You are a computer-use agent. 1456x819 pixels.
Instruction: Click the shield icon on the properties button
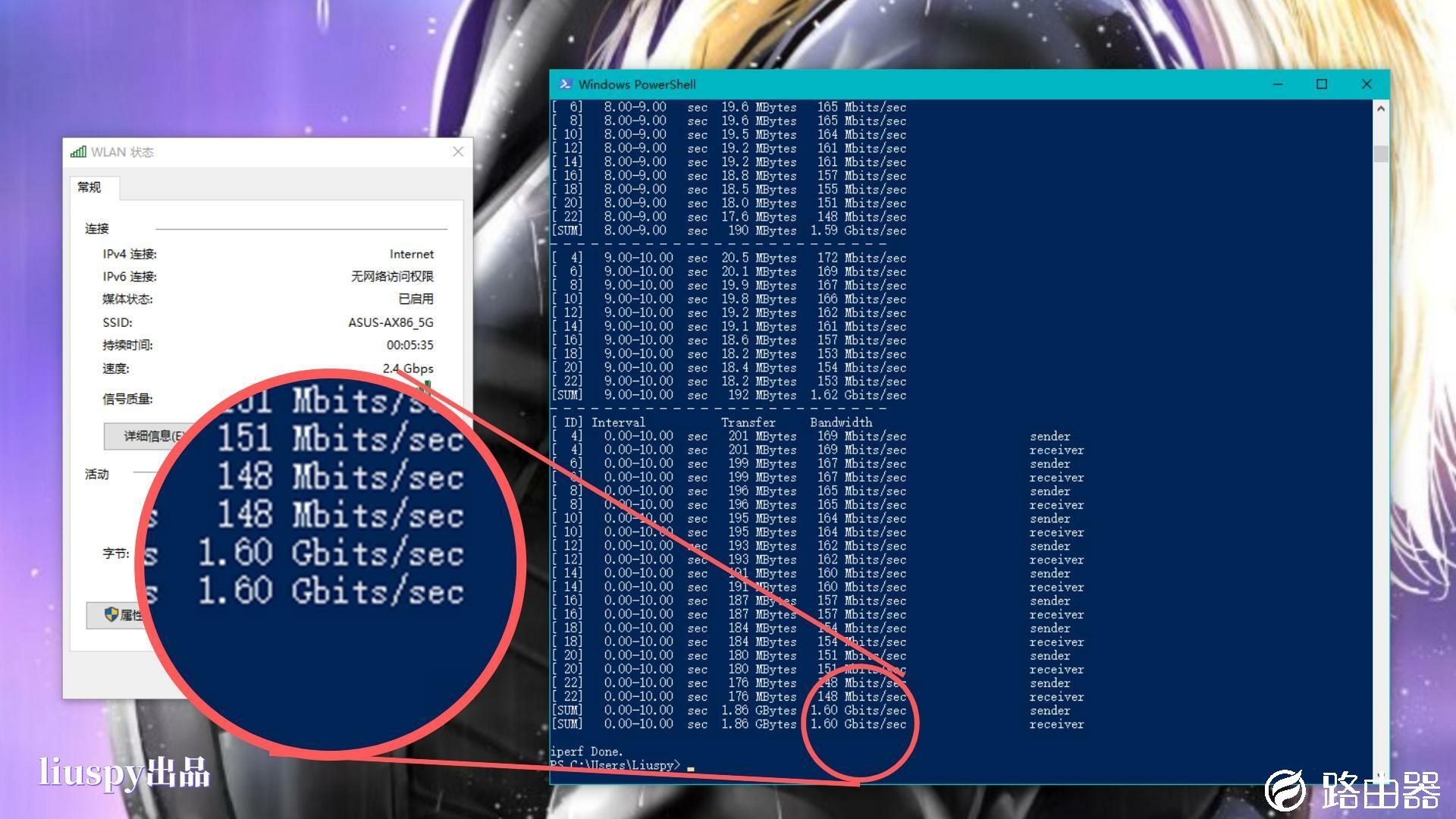[x=111, y=614]
